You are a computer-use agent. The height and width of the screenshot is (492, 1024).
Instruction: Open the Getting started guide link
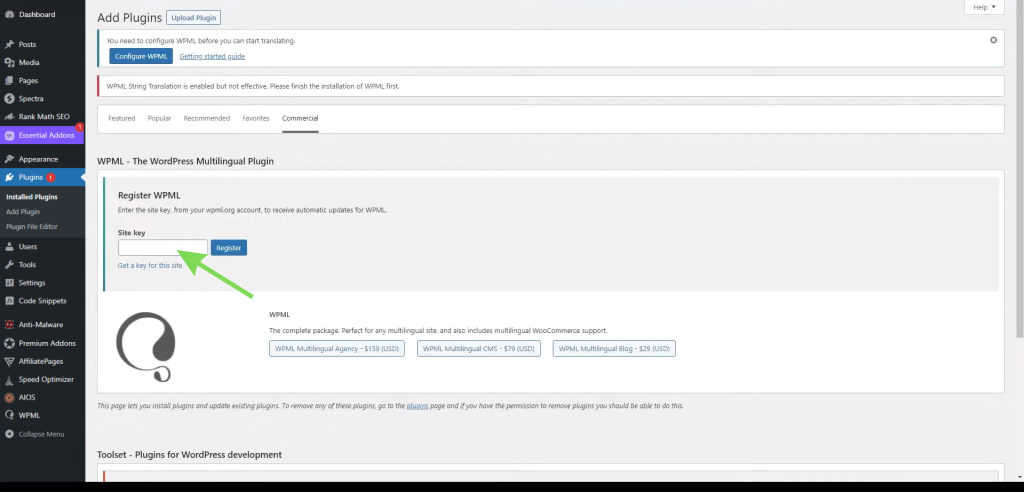pos(212,56)
